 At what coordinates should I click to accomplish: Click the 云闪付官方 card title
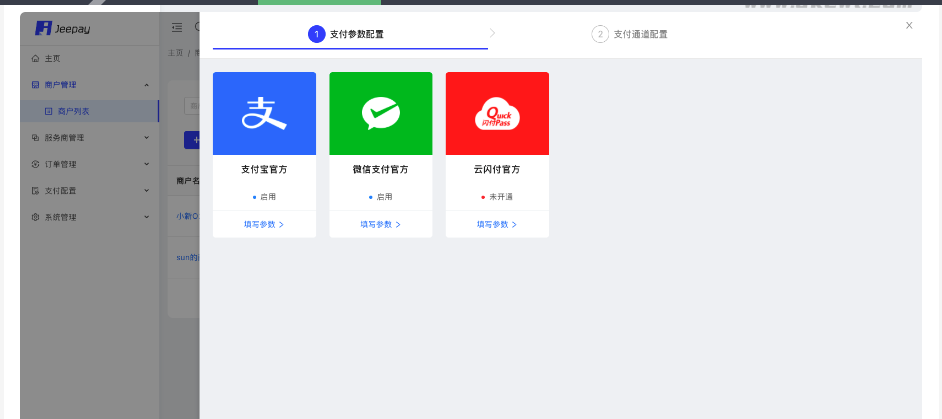(497, 170)
